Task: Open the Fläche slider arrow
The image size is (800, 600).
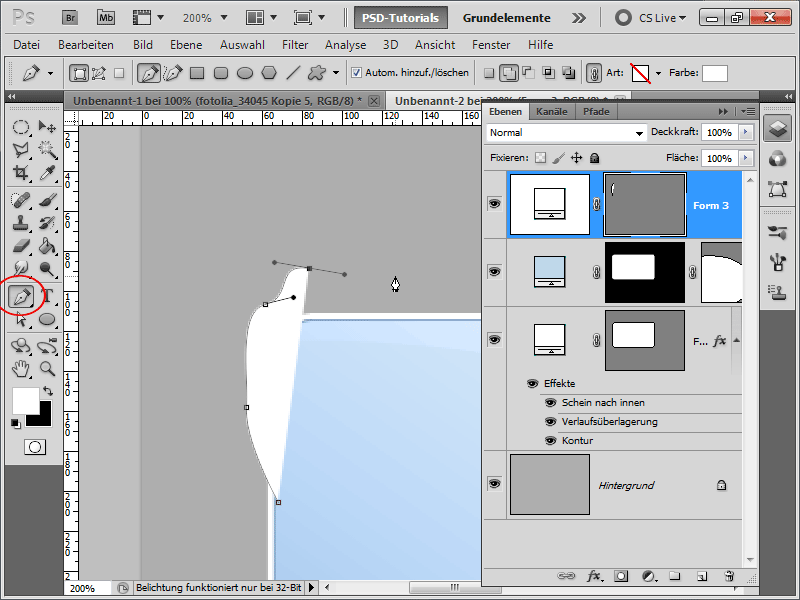Action: 746,158
